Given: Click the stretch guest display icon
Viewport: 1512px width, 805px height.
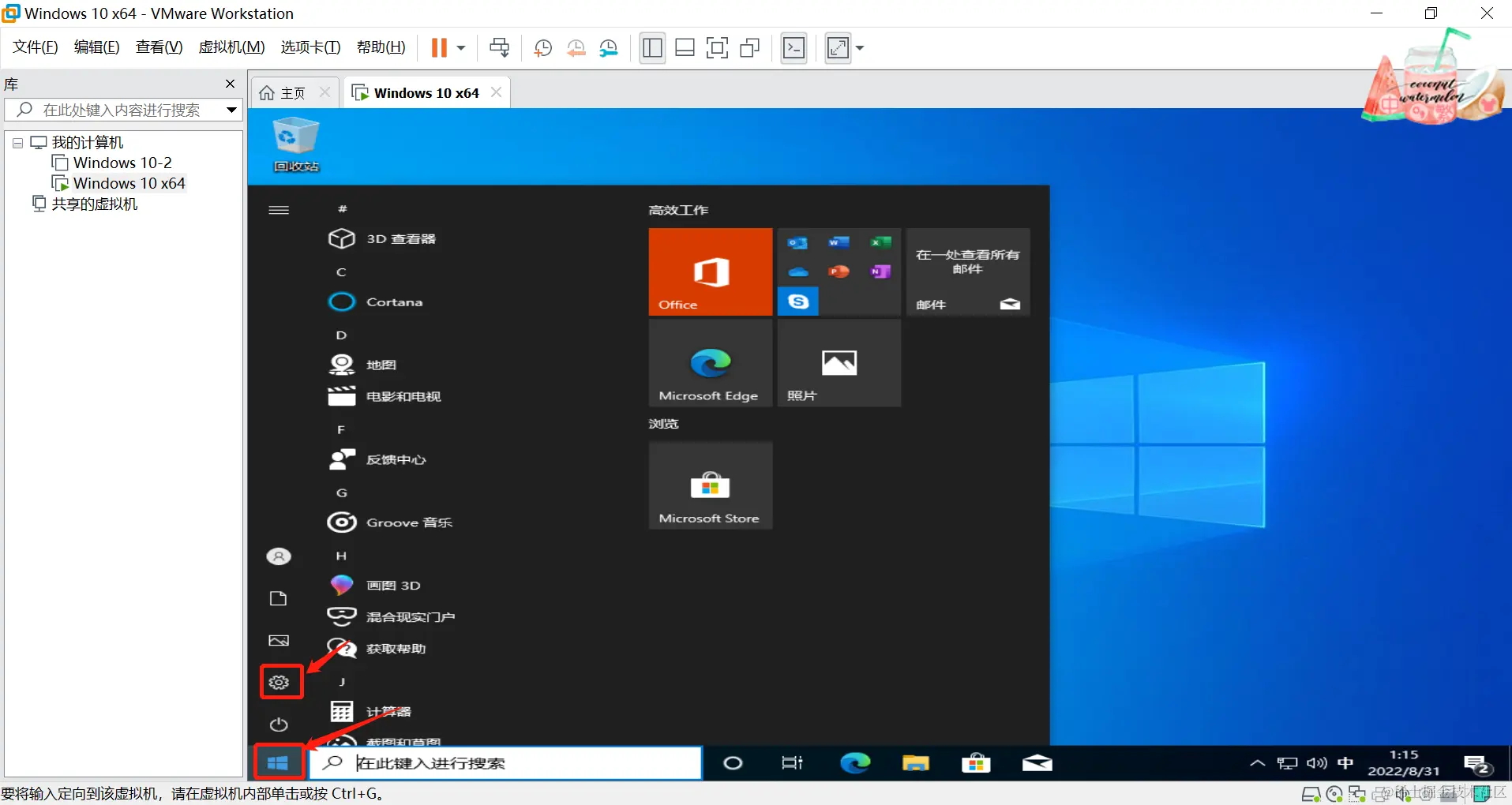Looking at the screenshot, I should [838, 48].
